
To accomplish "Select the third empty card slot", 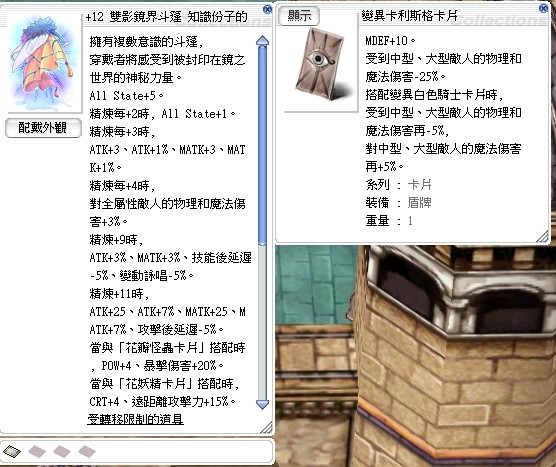I will point(62,451).
